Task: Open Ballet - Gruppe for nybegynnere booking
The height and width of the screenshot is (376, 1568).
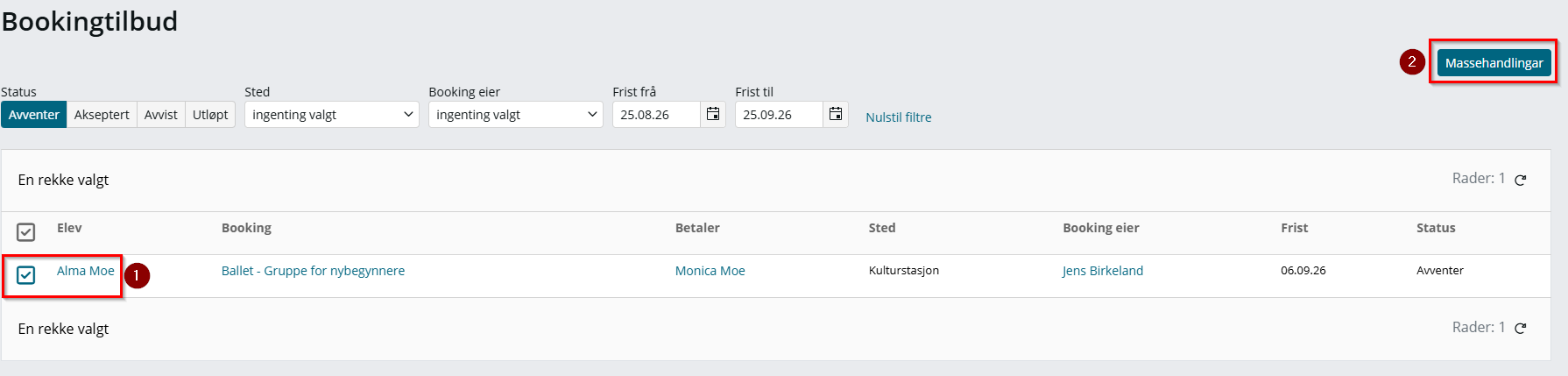Action: 313,271
